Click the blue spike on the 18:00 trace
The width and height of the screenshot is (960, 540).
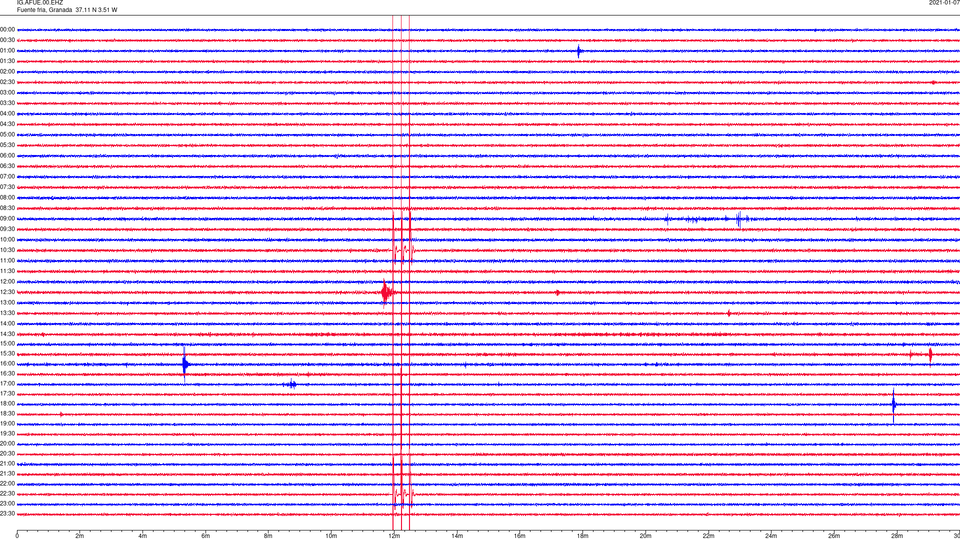tap(894, 404)
